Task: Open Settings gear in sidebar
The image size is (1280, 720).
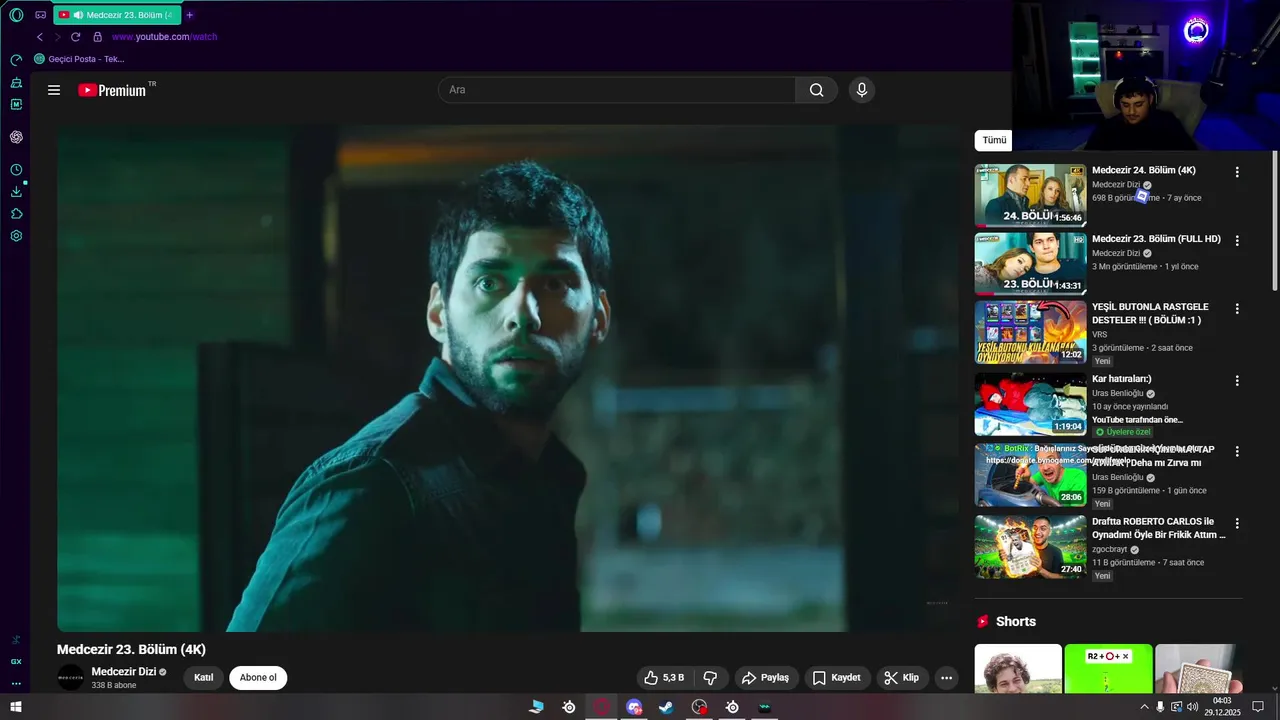Action: coord(16,236)
